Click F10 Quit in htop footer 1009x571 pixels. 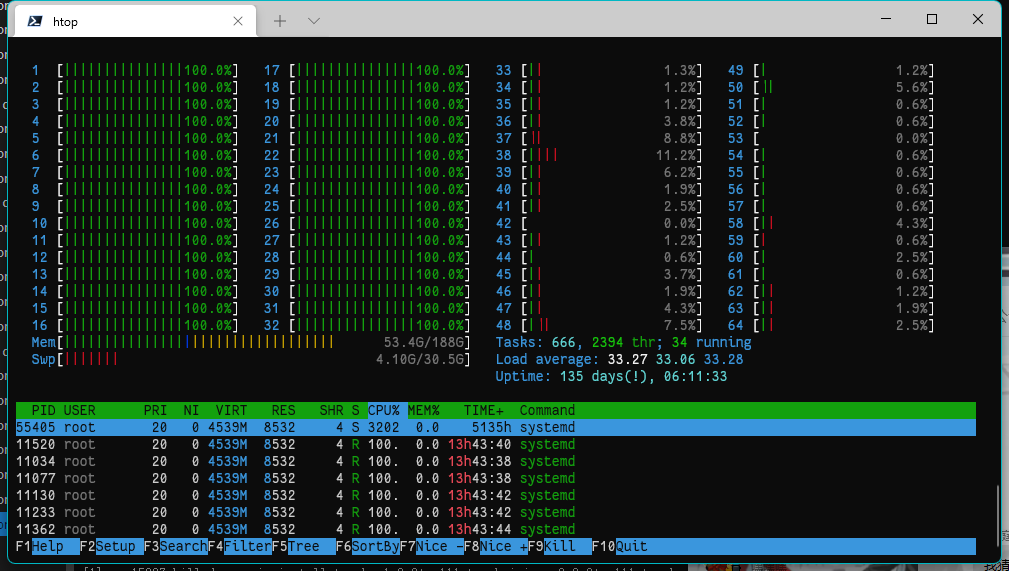tap(620, 547)
